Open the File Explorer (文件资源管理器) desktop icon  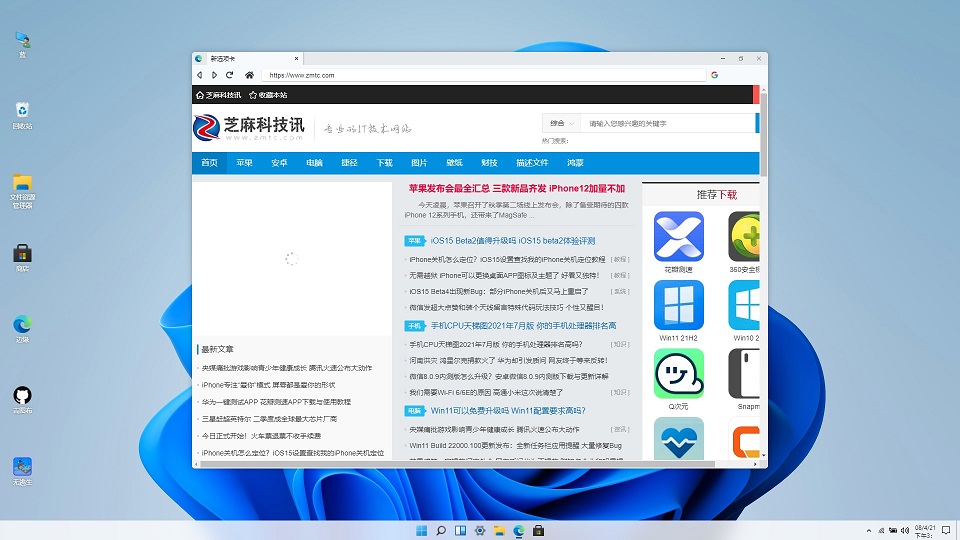point(23,190)
